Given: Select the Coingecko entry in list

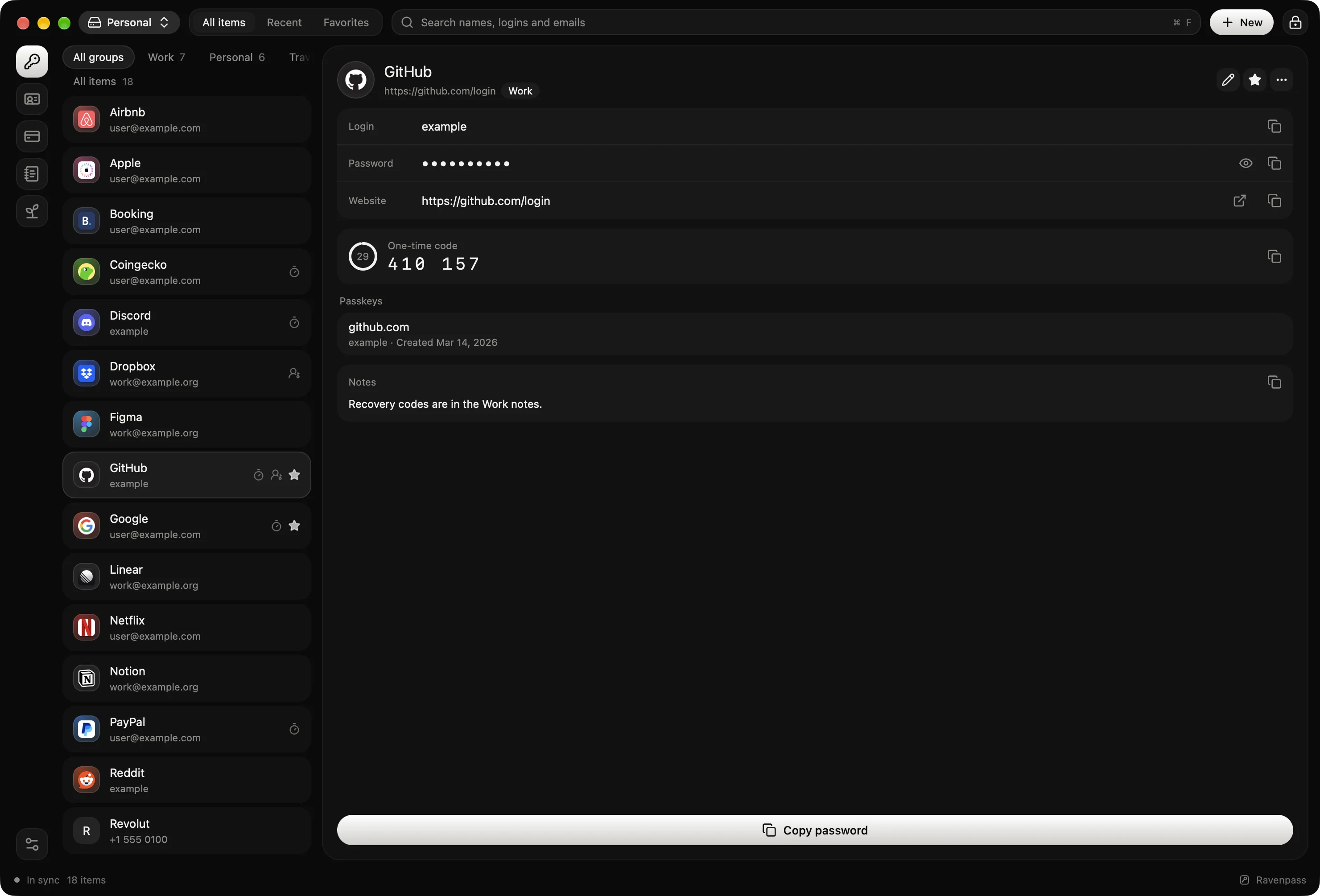Looking at the screenshot, I should point(187,272).
